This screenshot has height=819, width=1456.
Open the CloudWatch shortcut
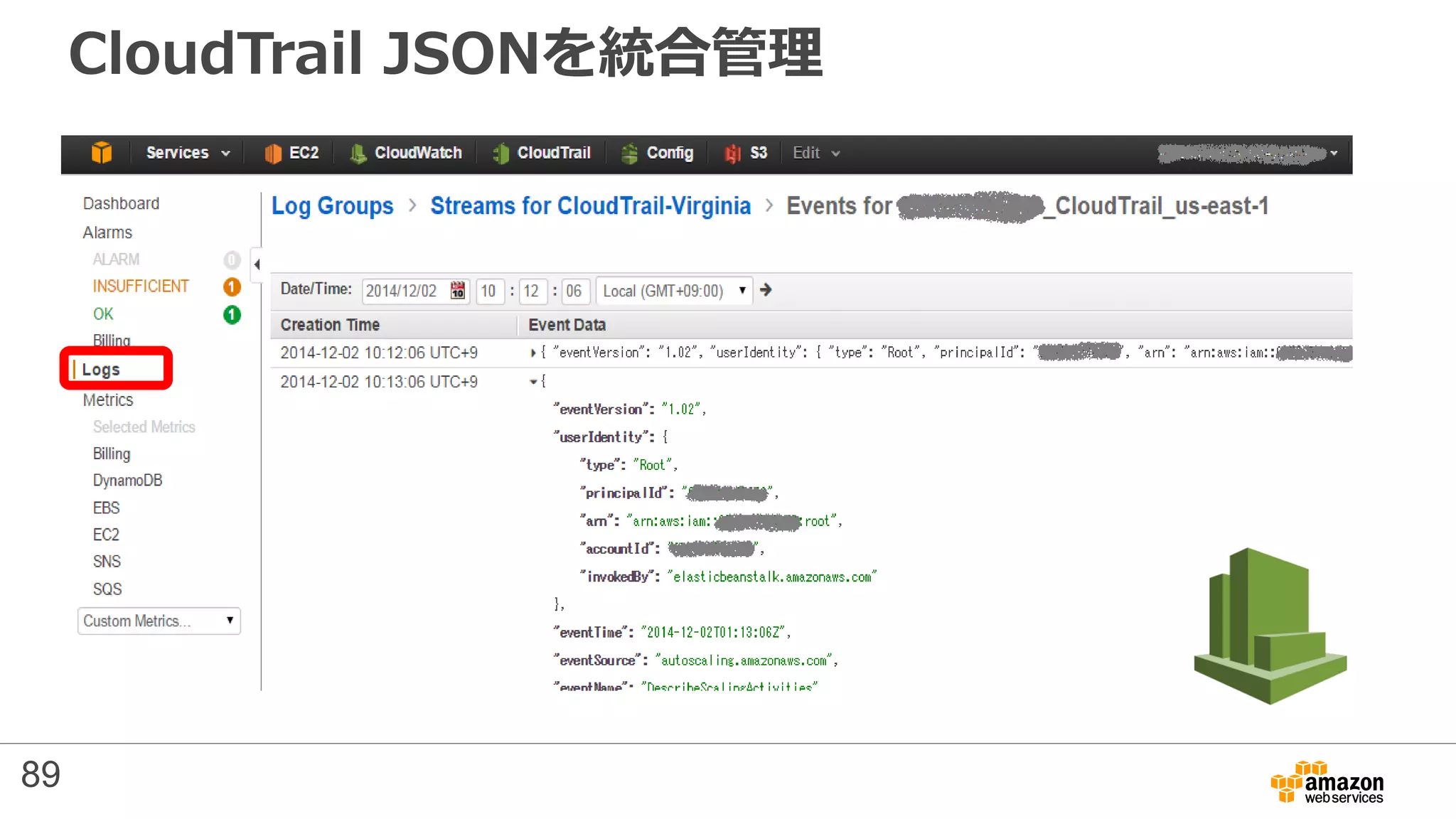click(x=406, y=153)
